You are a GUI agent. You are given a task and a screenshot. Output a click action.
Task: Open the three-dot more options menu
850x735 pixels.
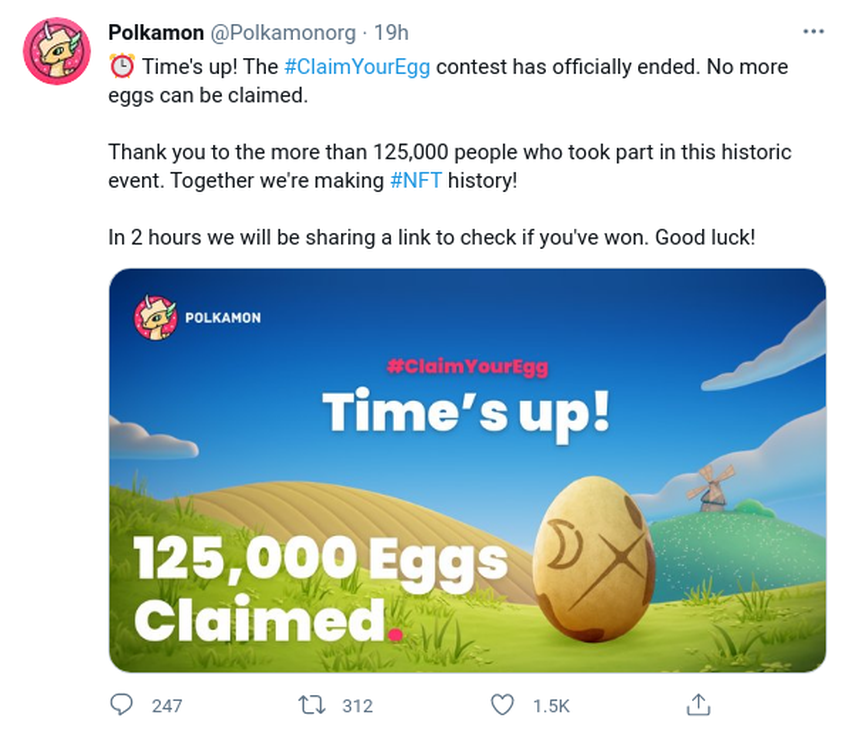(813, 32)
